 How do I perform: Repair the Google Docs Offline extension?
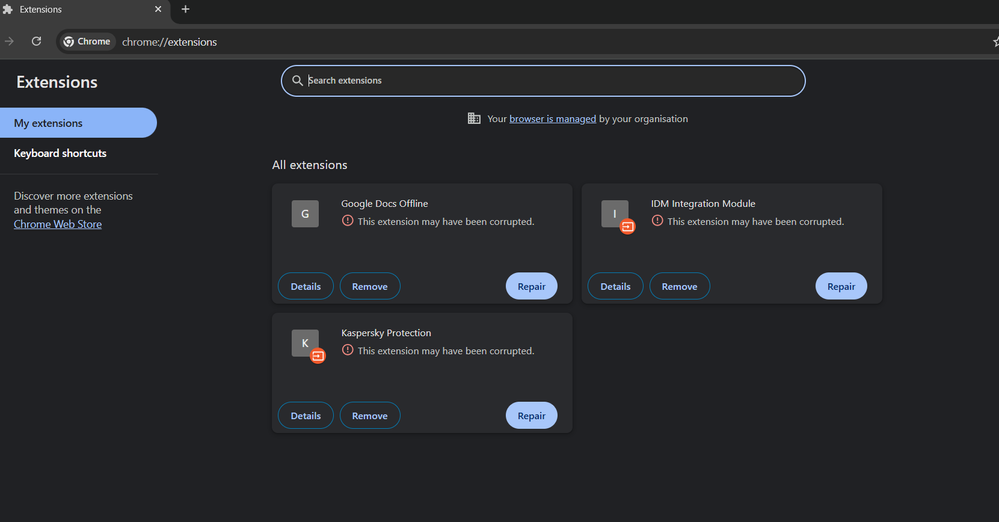click(531, 286)
